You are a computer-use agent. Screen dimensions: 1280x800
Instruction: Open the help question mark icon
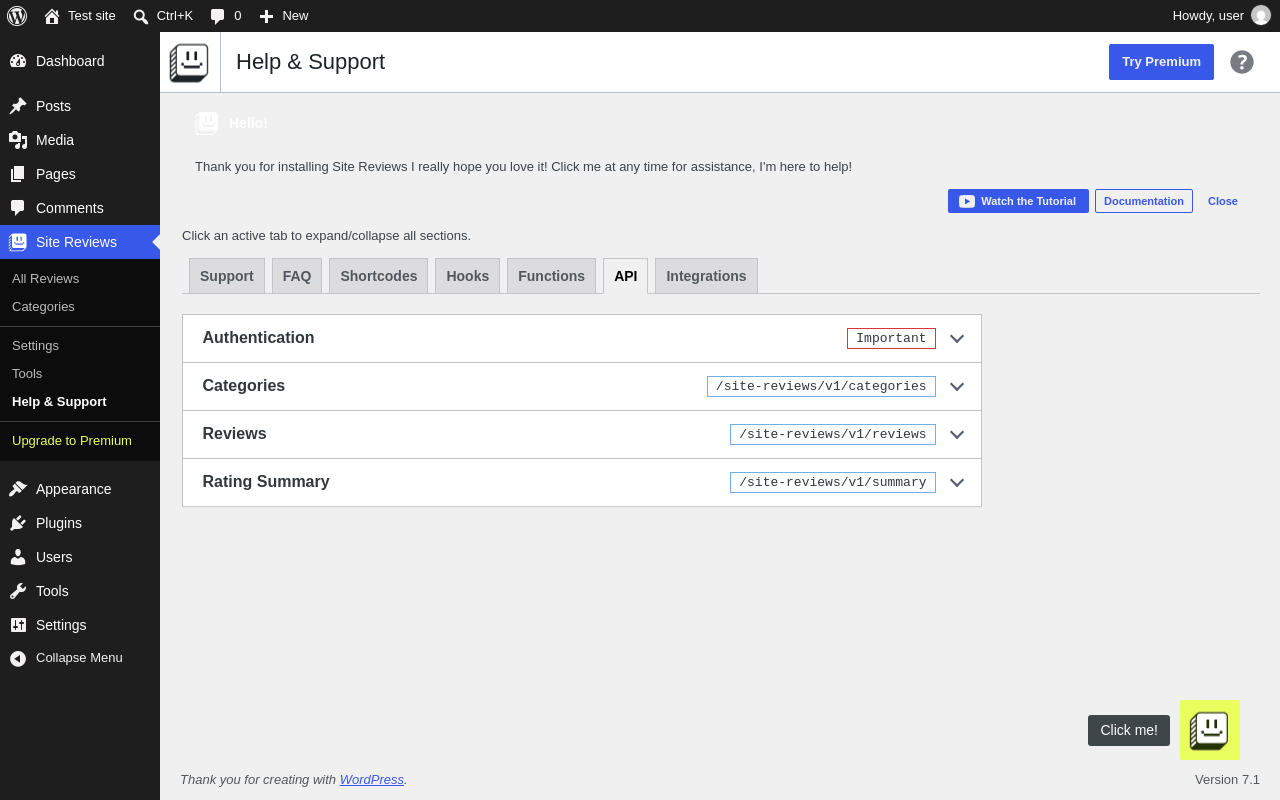(x=1242, y=62)
